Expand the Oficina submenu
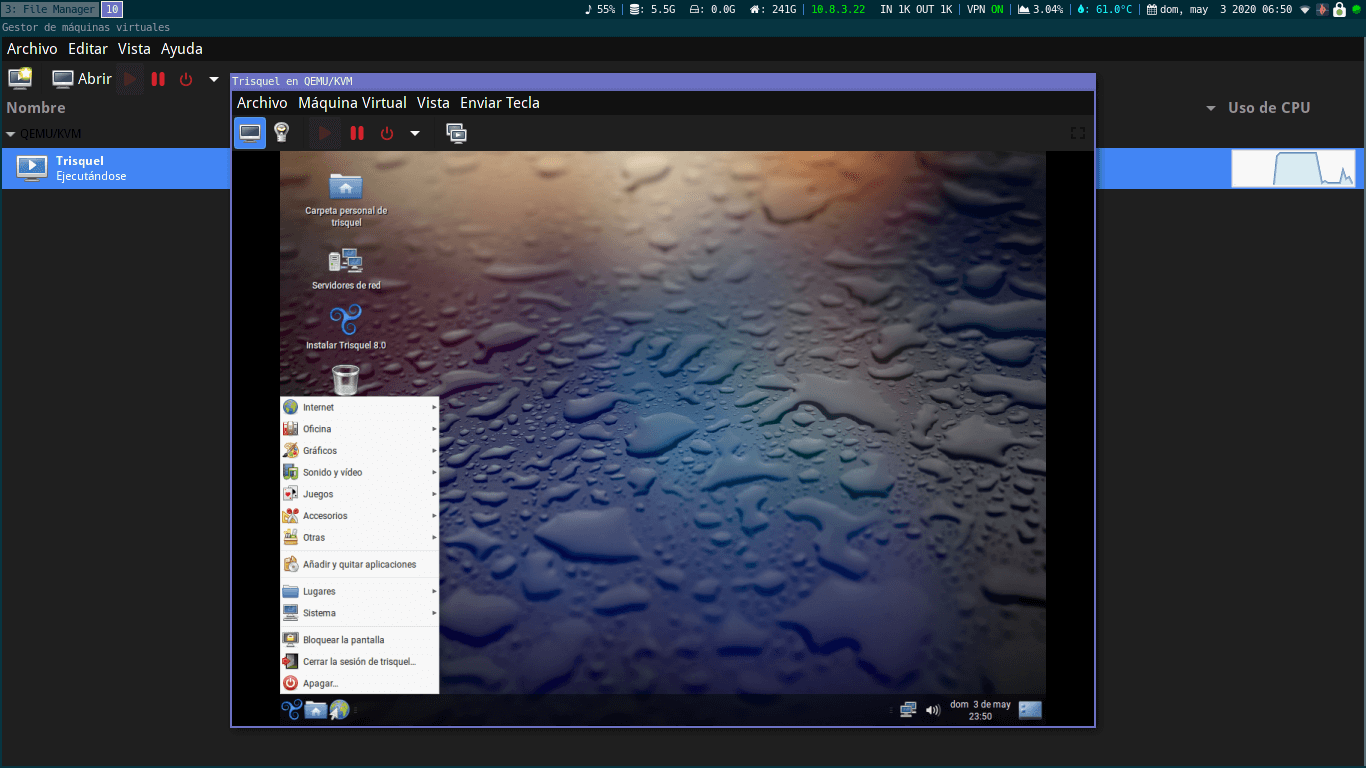 tap(360, 429)
